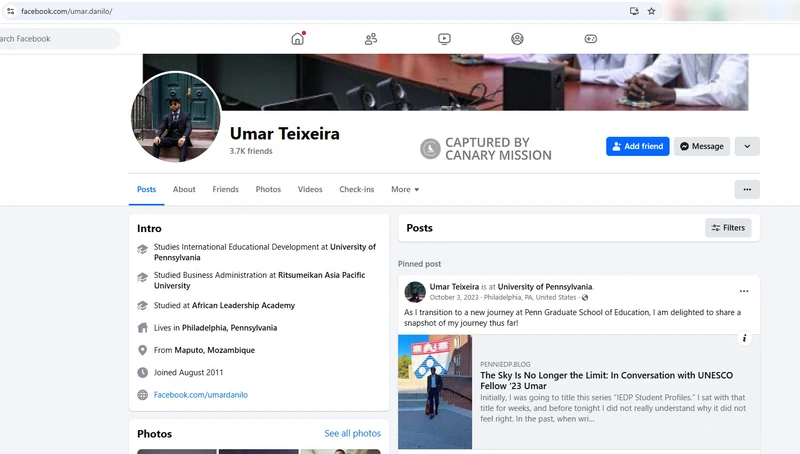Open the Watch video icon
Screen dimensions: 800x454
[x=444, y=39]
